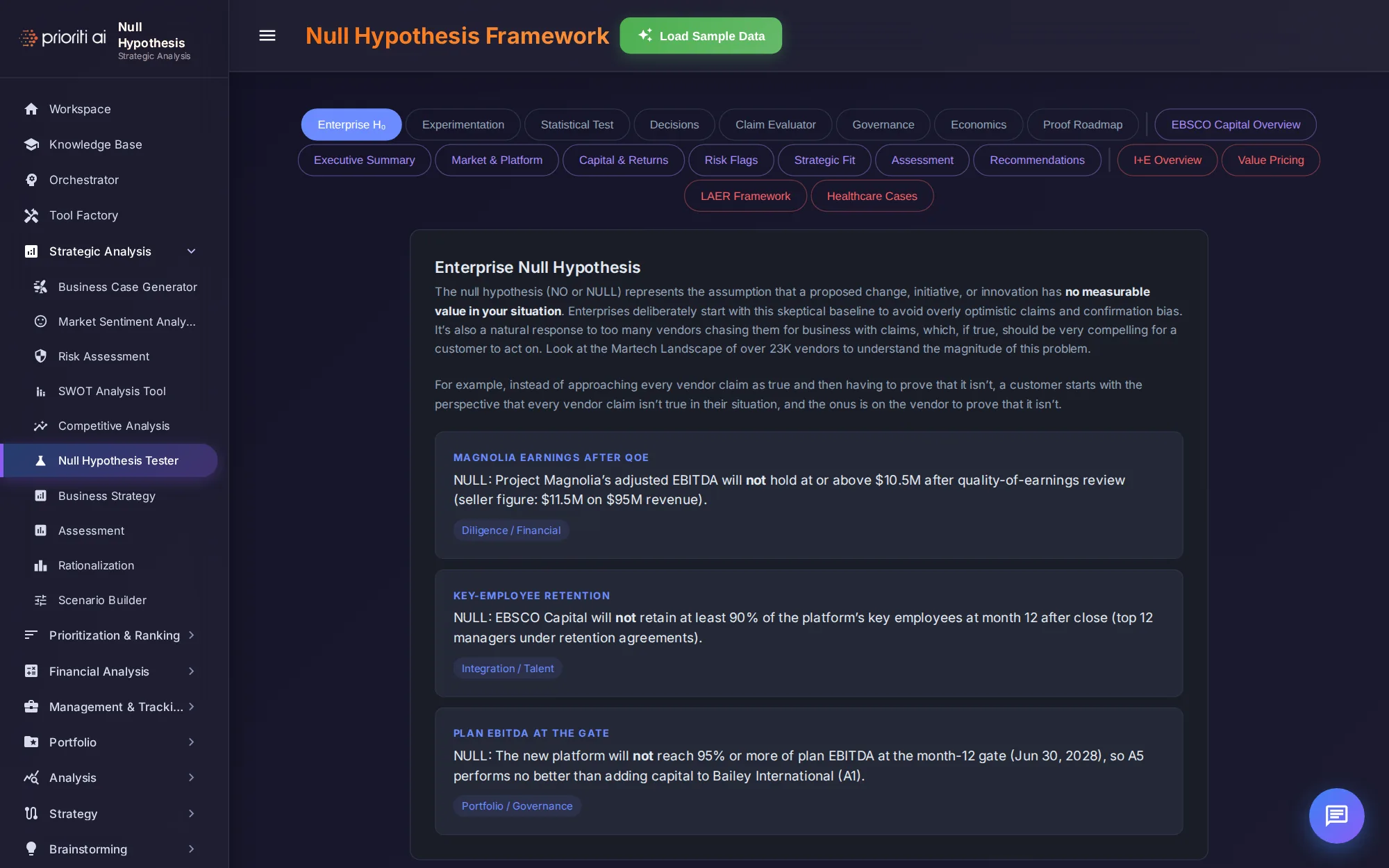The height and width of the screenshot is (868, 1389).
Task: Click the Key-Employee Retention heading
Action: 532,596
